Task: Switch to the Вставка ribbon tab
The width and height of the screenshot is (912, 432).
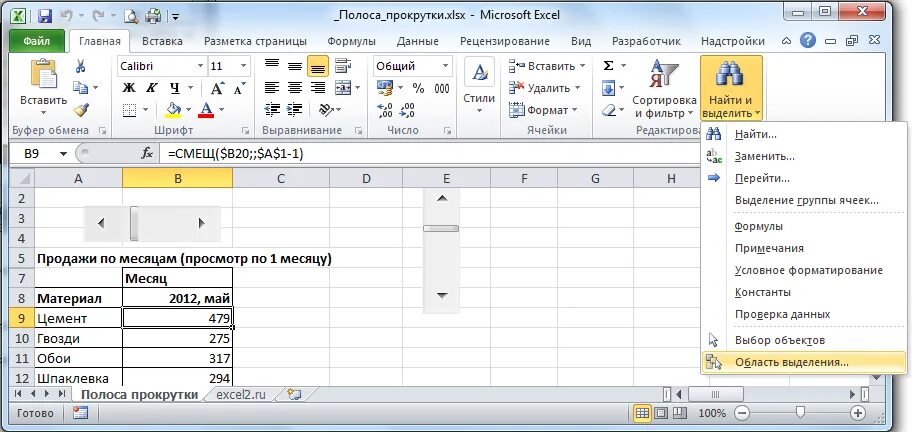Action: [x=162, y=41]
